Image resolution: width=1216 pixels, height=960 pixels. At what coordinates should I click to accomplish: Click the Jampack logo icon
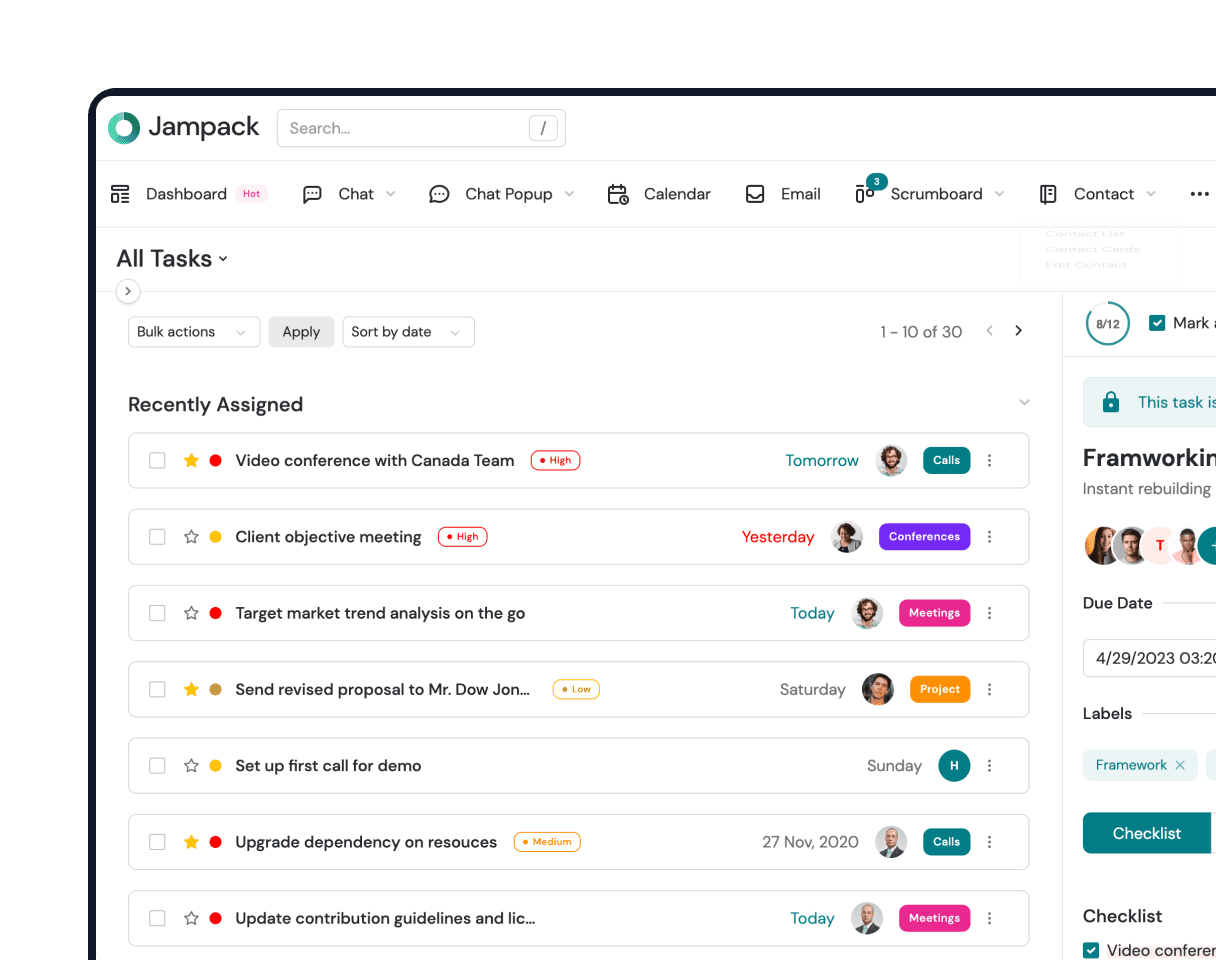coord(124,128)
